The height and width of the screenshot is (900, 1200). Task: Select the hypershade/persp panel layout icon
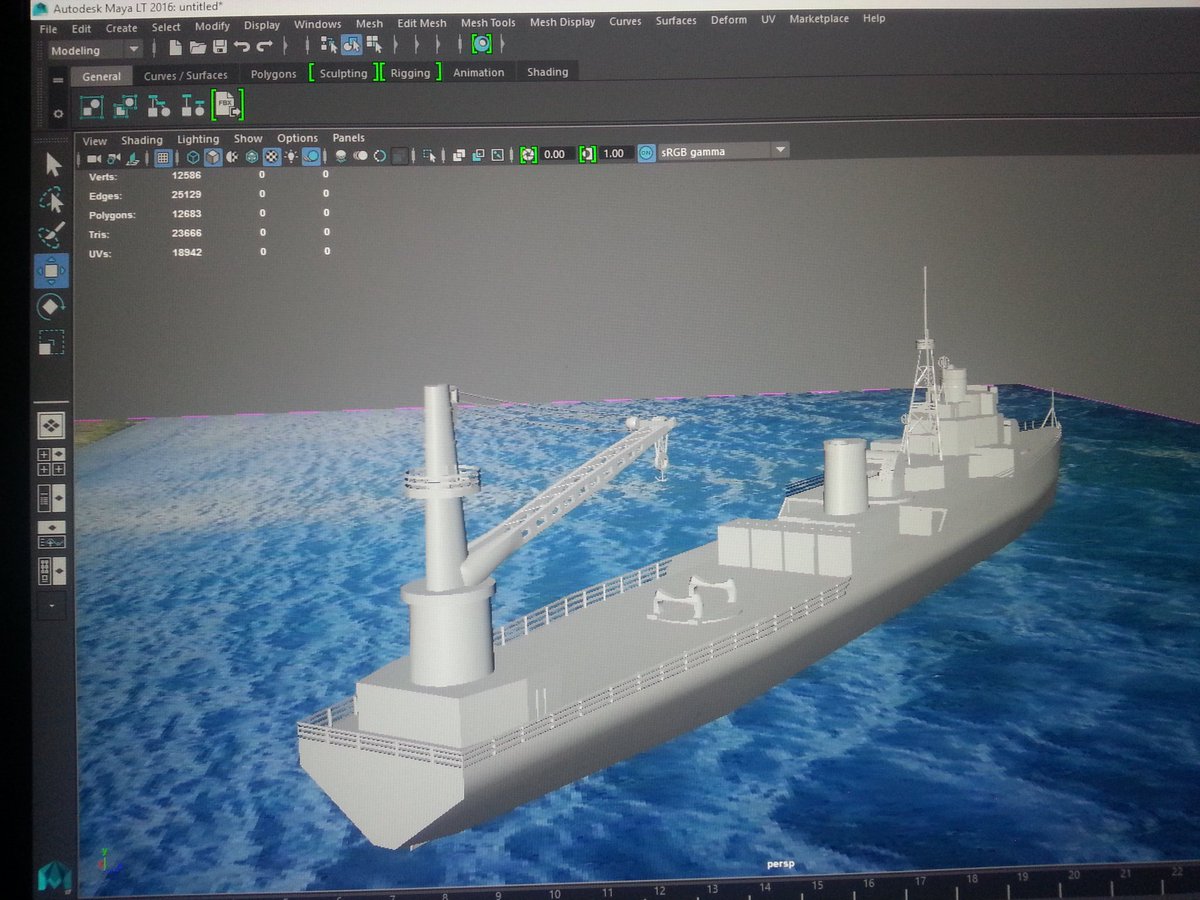click(x=51, y=570)
